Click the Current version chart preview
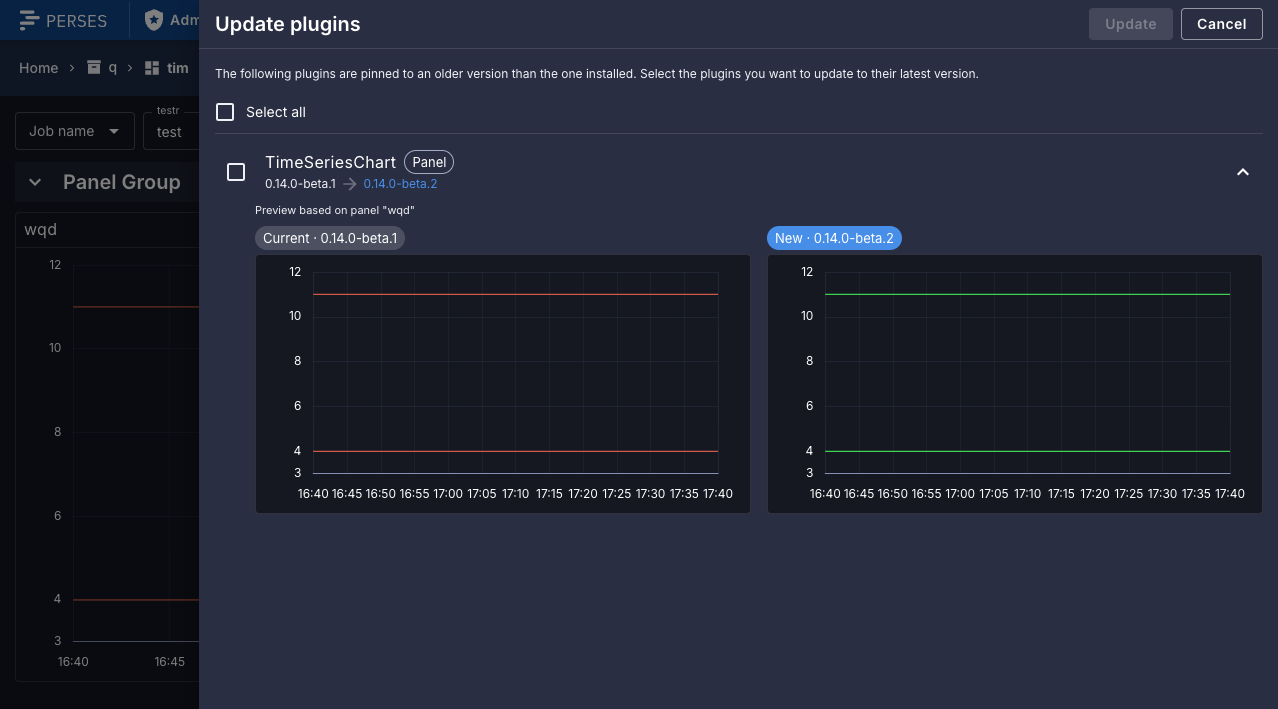The width and height of the screenshot is (1278, 709). (503, 384)
